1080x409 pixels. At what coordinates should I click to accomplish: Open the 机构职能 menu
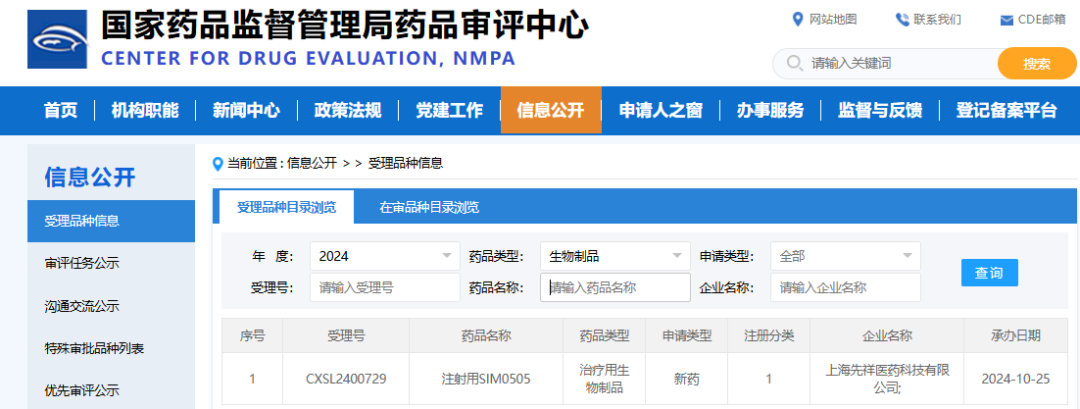[x=145, y=110]
